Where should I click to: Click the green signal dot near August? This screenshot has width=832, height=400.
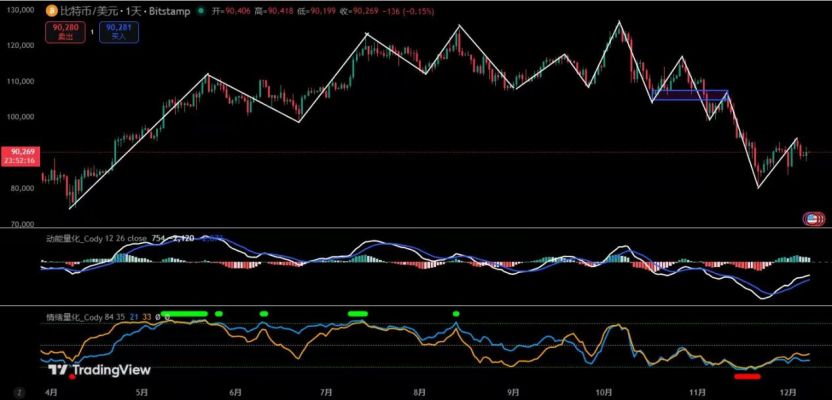pyautogui.click(x=456, y=313)
